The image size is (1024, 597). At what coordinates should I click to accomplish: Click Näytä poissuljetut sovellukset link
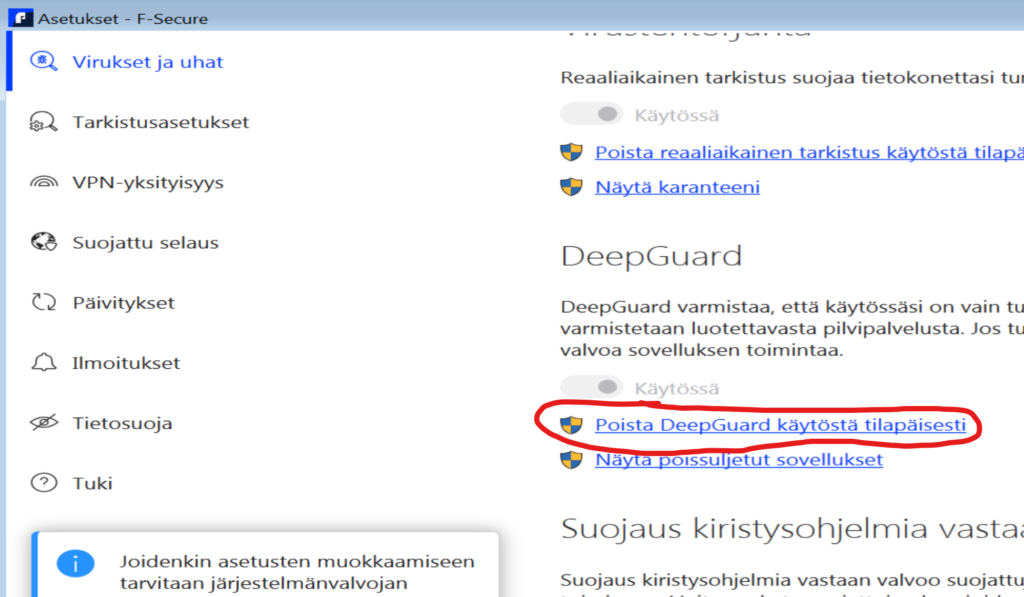738,460
